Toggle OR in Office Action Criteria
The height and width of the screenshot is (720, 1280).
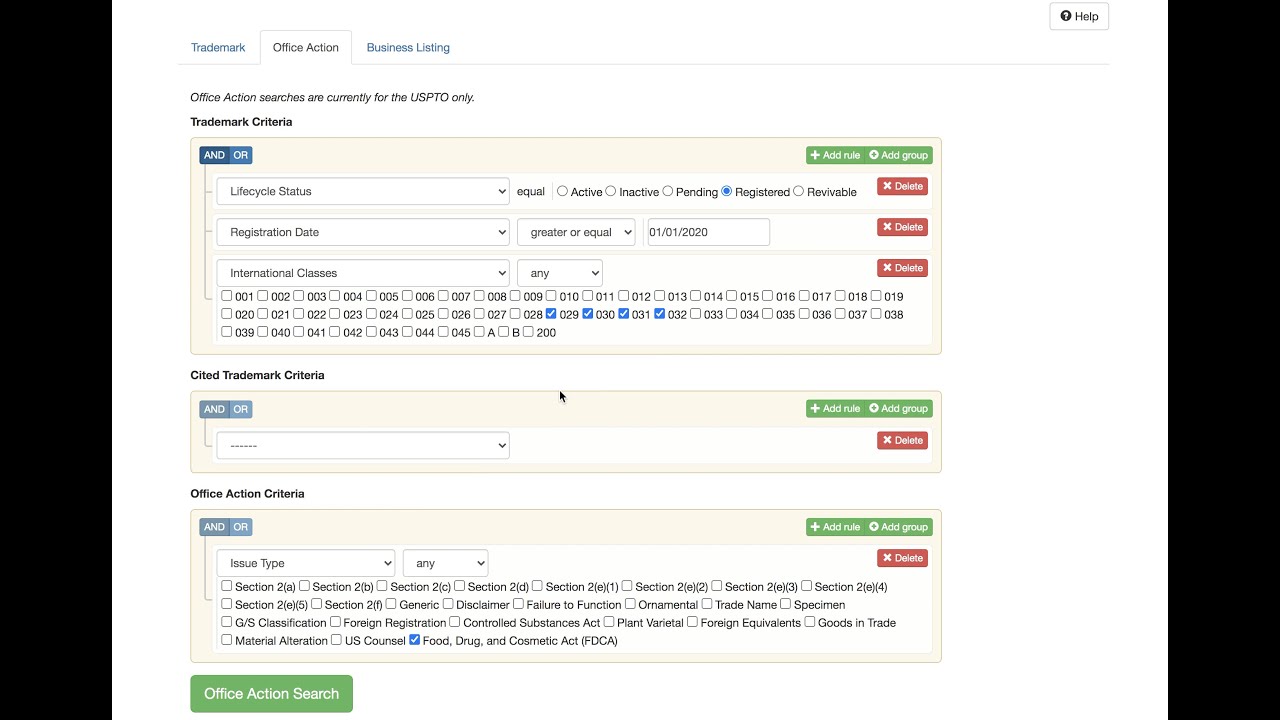click(x=241, y=527)
